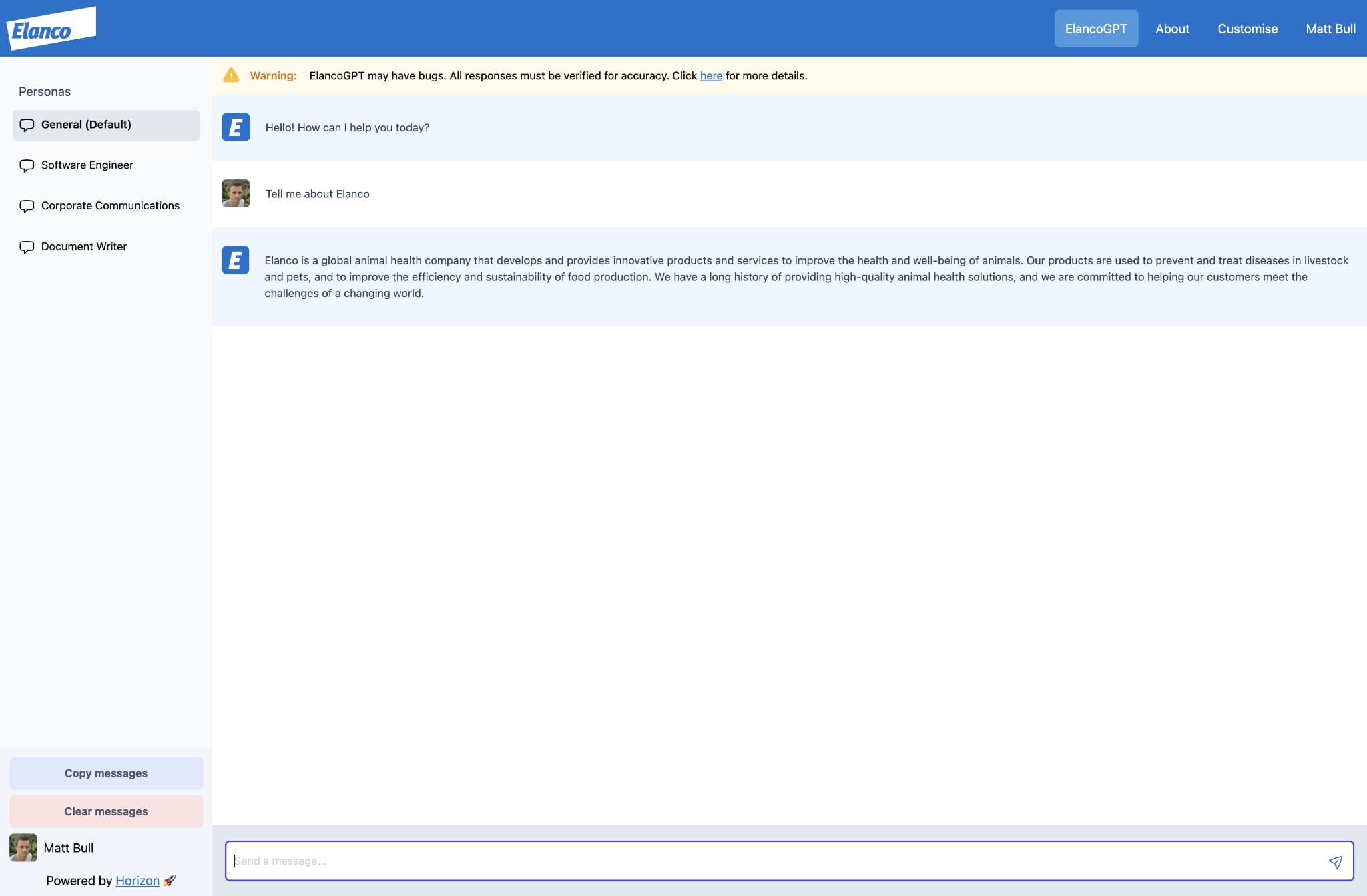
Task: Click the yellow warning triangle icon
Action: click(x=231, y=75)
